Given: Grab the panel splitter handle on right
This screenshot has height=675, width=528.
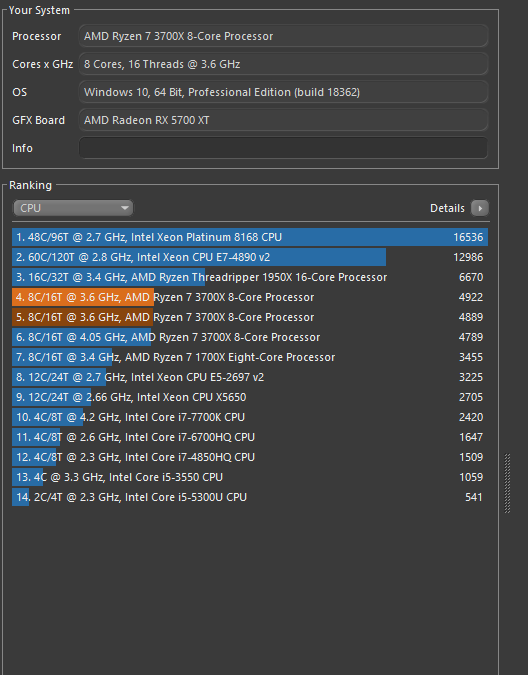Looking at the screenshot, I should coord(507,483).
